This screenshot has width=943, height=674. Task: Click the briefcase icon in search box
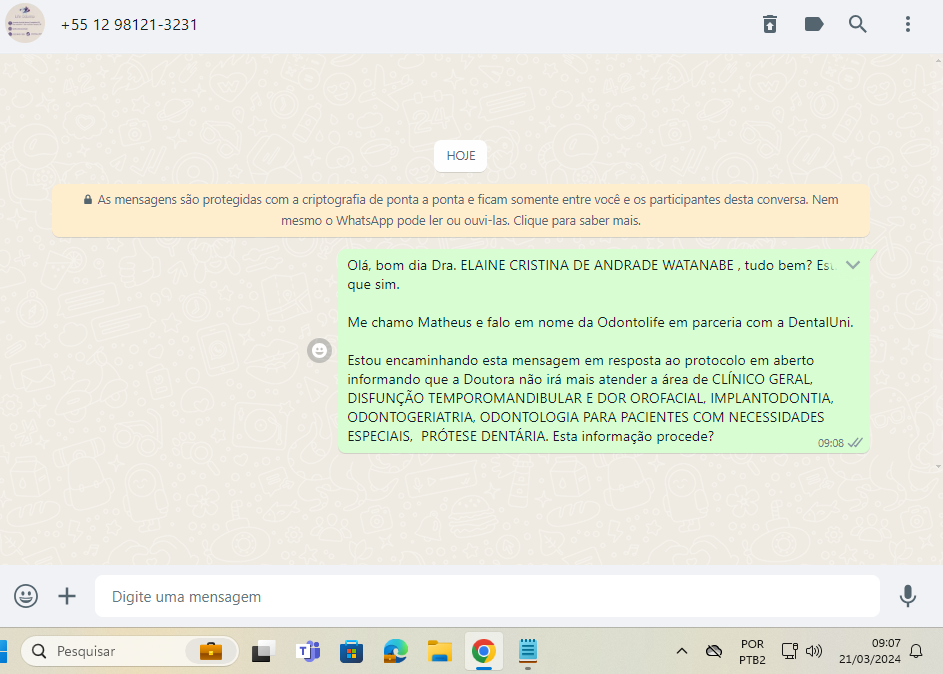pyautogui.click(x=210, y=651)
